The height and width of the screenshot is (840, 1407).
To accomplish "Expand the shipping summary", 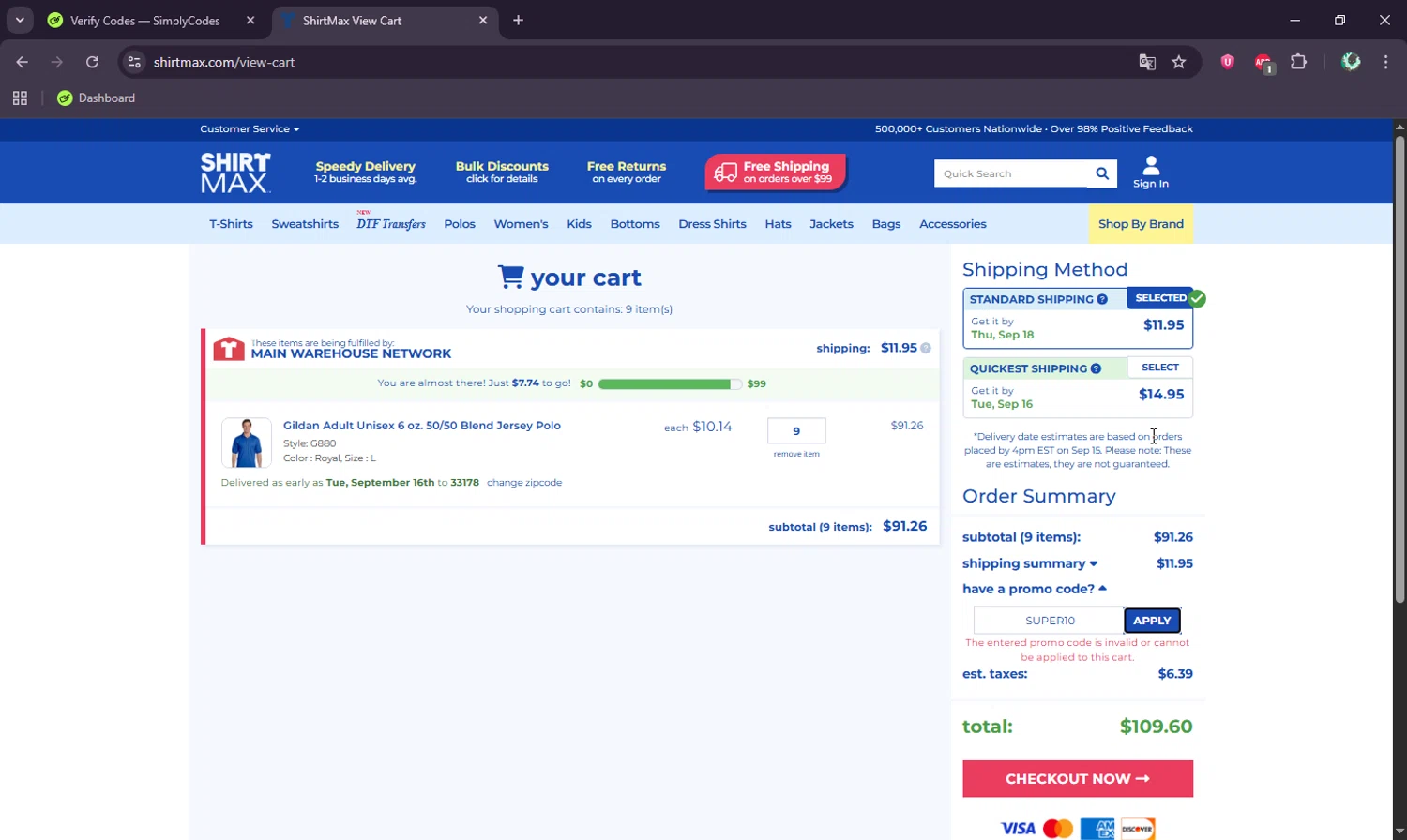I will 1030,563.
